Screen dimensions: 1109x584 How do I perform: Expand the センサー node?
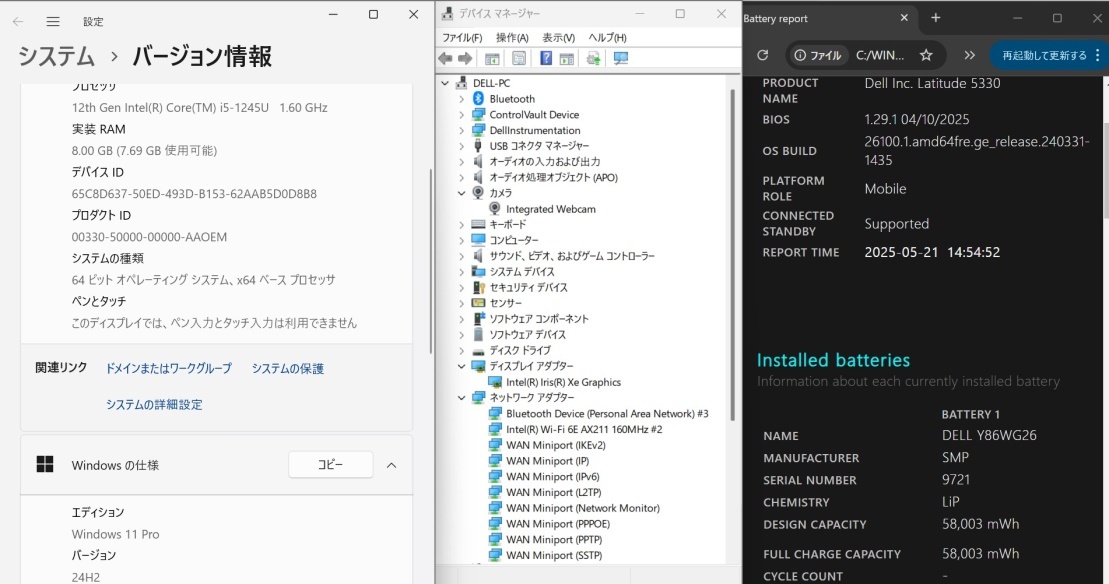462,303
